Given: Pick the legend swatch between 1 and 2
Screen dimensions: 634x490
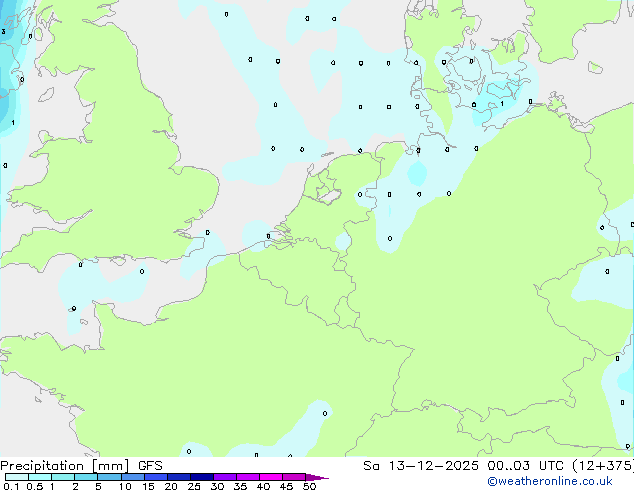Looking at the screenshot, I should pyautogui.click(x=63, y=477).
